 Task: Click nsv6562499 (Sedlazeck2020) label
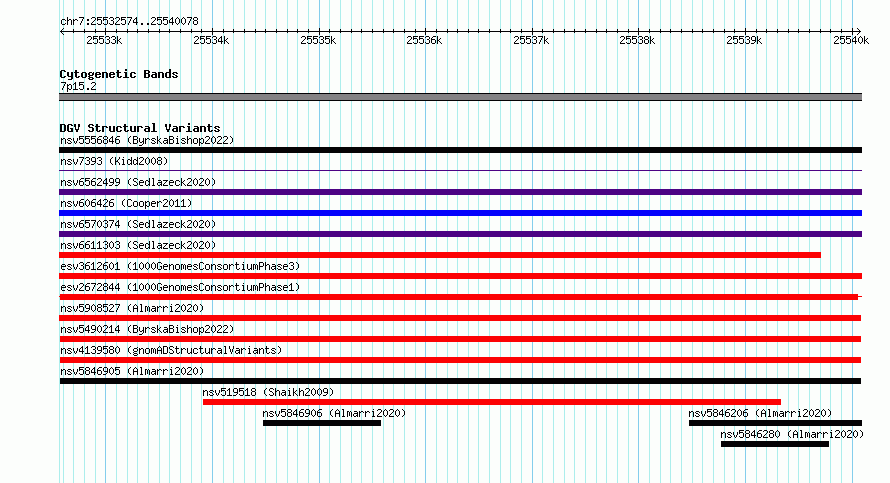pyautogui.click(x=138, y=182)
